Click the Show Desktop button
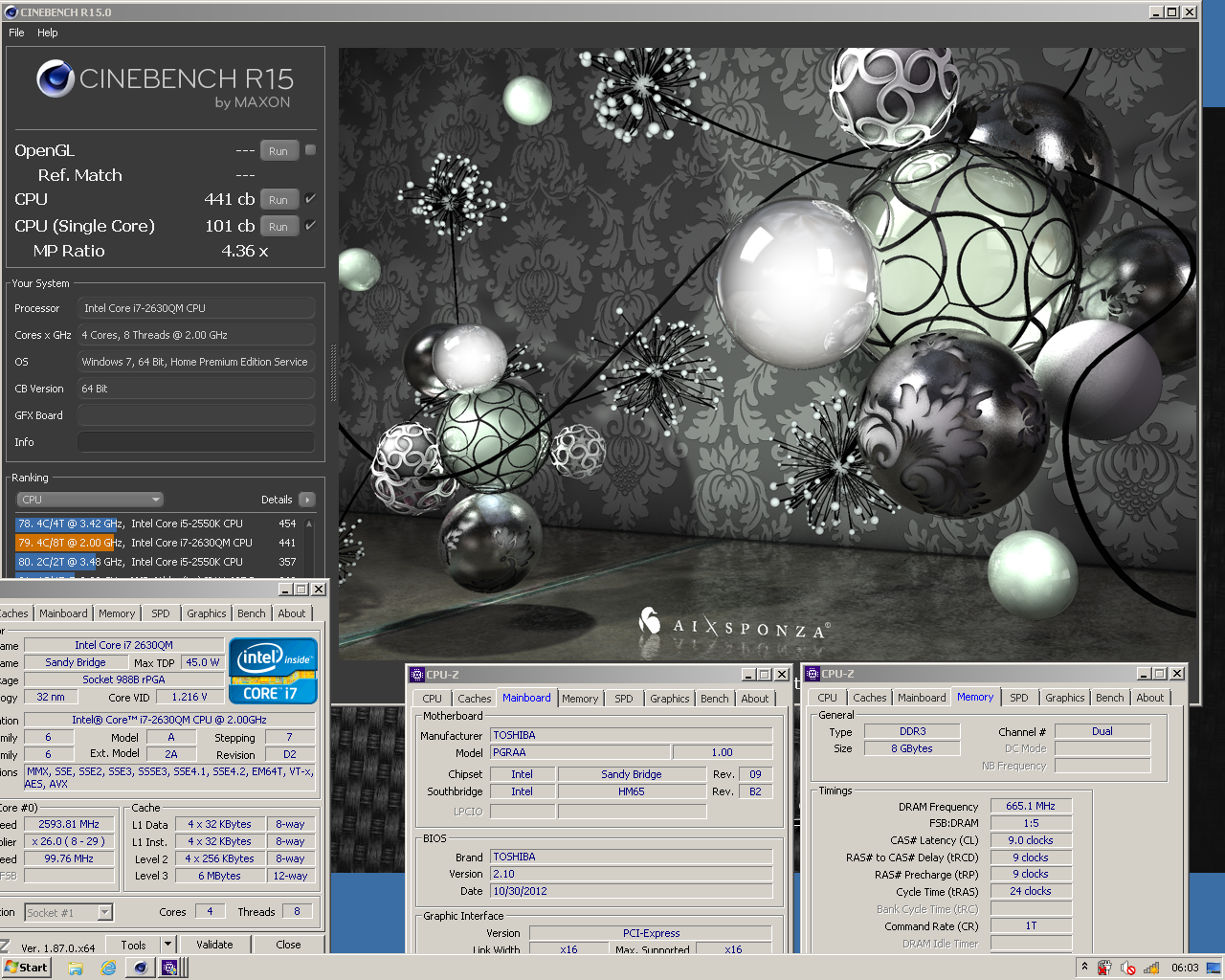Viewport: 1225px width, 980px height. pyautogui.click(x=1214, y=968)
